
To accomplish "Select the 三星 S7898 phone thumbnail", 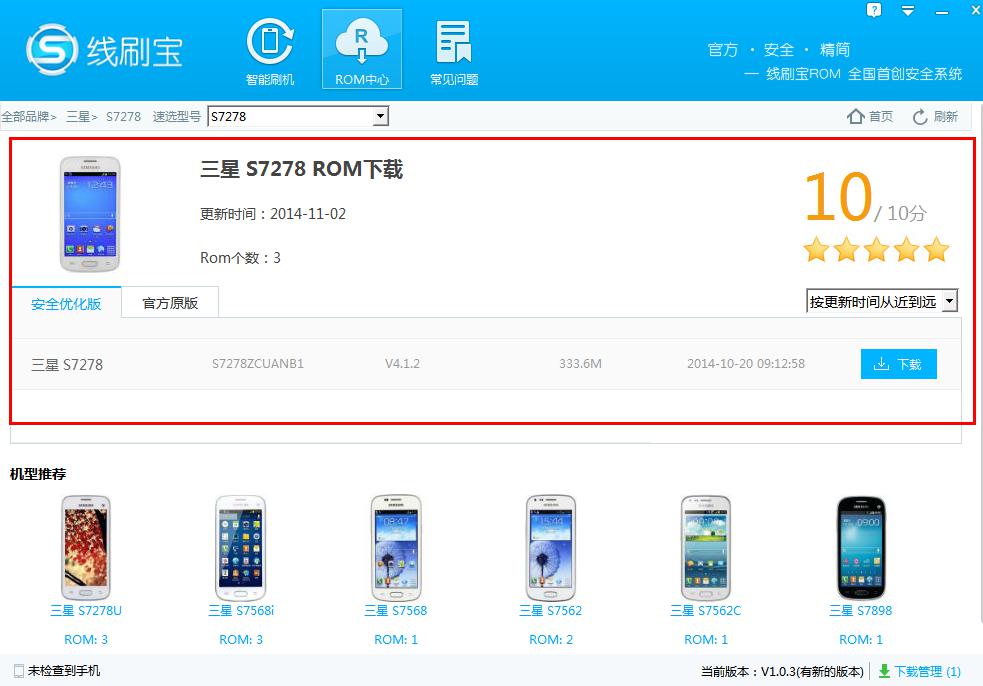I will pyautogui.click(x=860, y=546).
